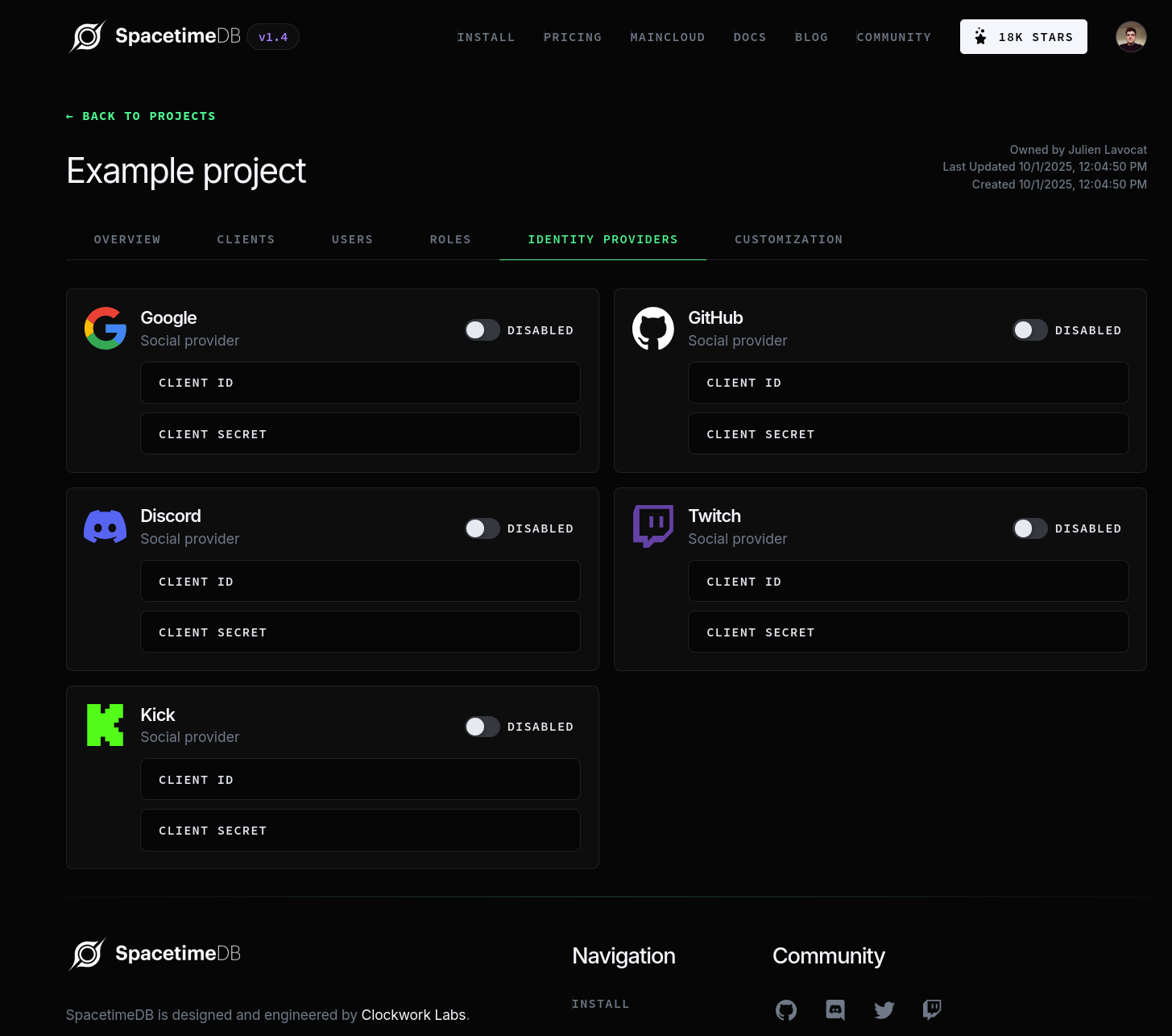Open Discord from the Community footer icons
Viewport: 1172px width, 1036px height.
point(834,1009)
